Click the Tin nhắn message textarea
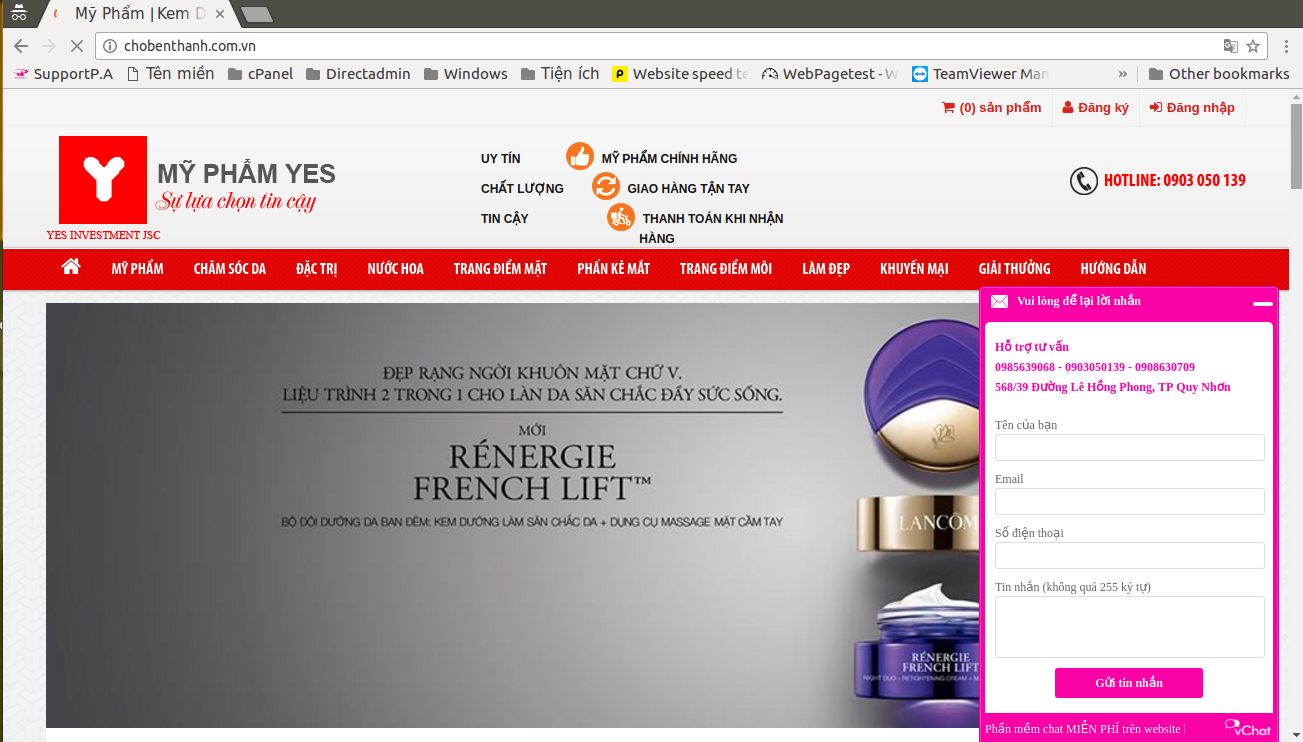Image resolution: width=1303 pixels, height=742 pixels. point(1130,627)
